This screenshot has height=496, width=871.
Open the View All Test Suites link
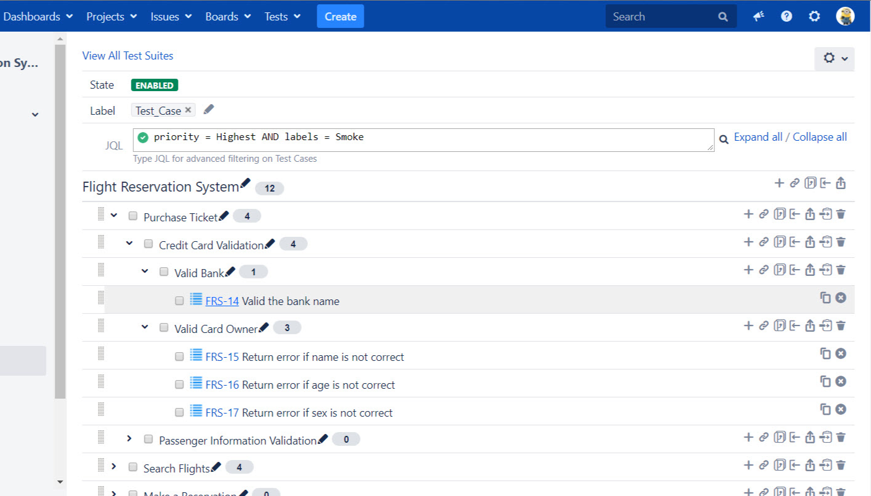[128, 56]
